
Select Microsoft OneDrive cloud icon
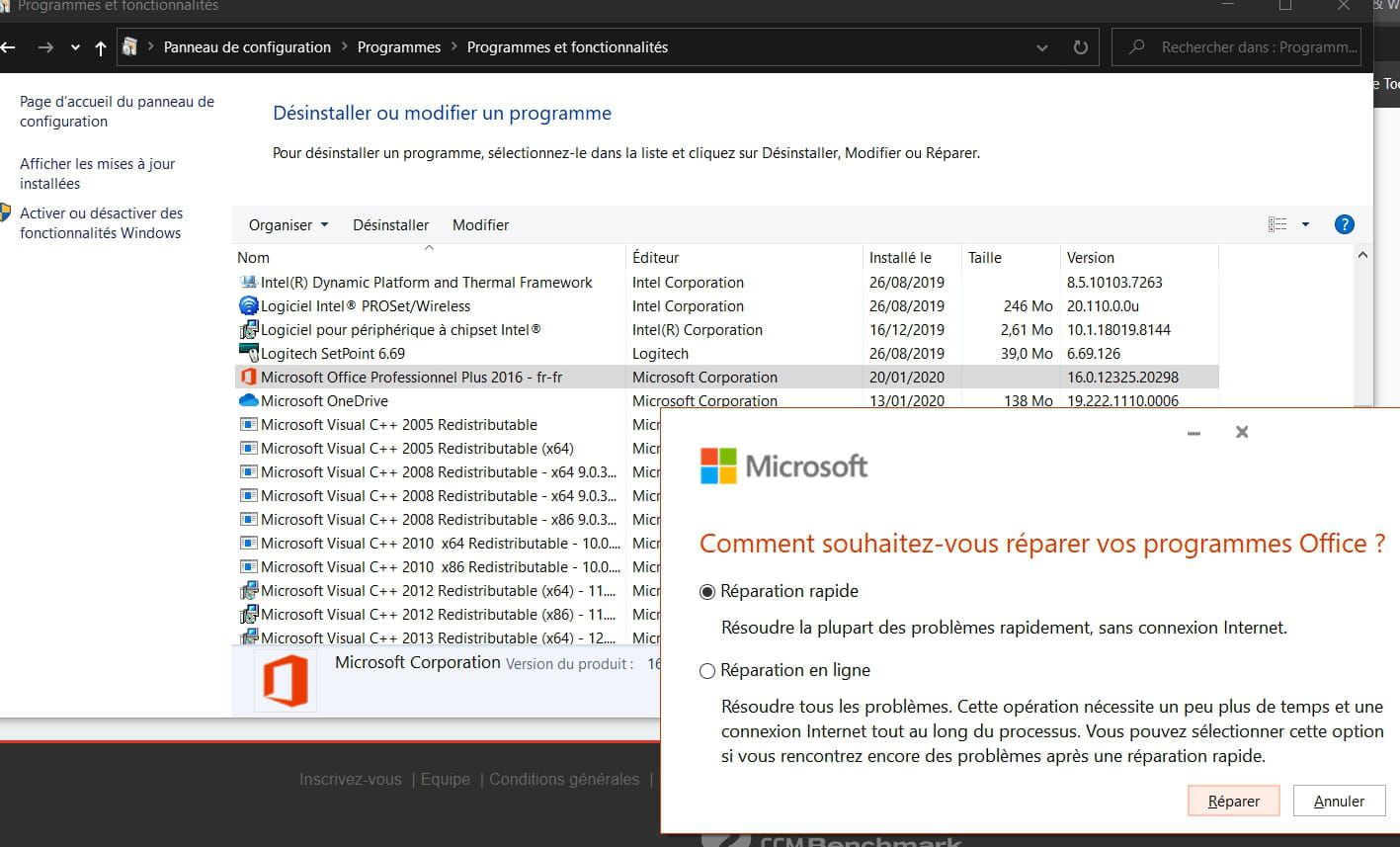click(249, 401)
